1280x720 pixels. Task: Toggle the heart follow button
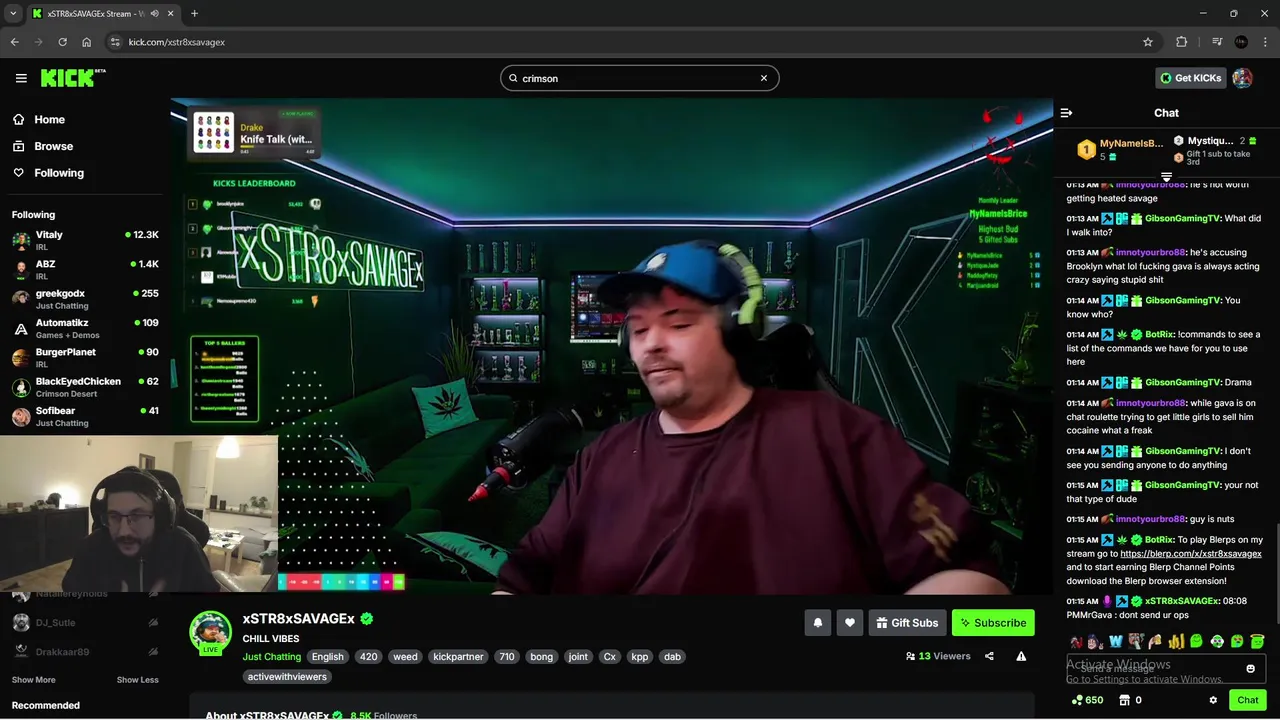[x=849, y=623]
